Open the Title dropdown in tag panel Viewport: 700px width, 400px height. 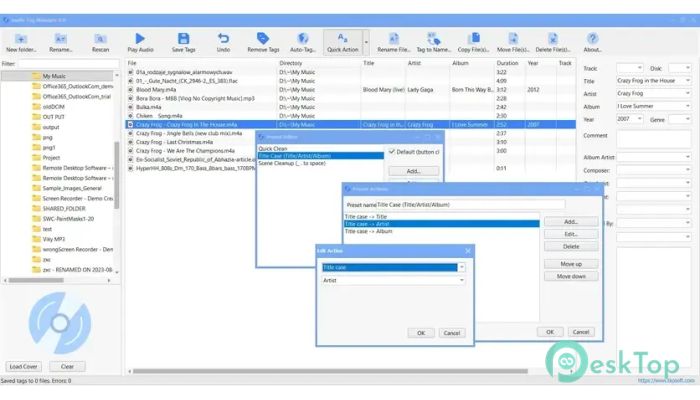point(688,81)
